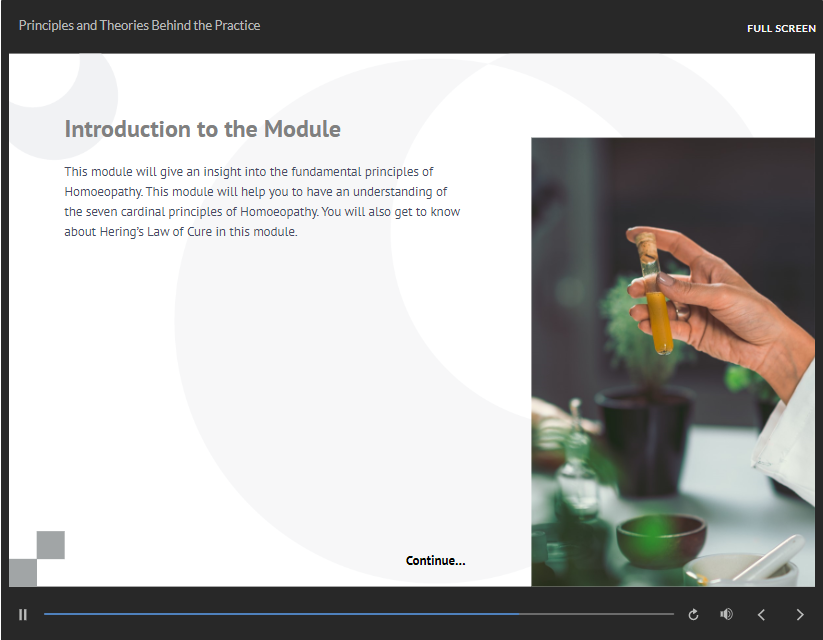Select the 'Introduction to the Module' heading
This screenshot has width=823, height=640.
(202, 129)
